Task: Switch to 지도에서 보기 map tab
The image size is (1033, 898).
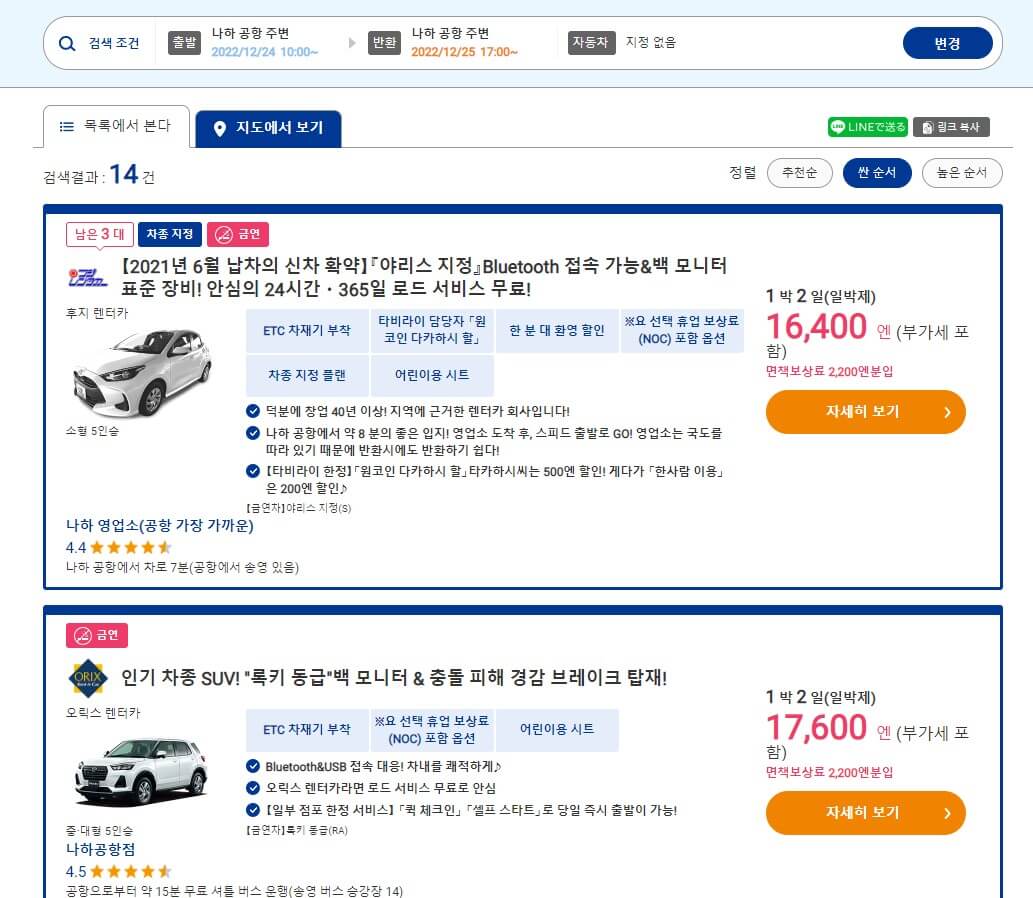Action: click(269, 128)
